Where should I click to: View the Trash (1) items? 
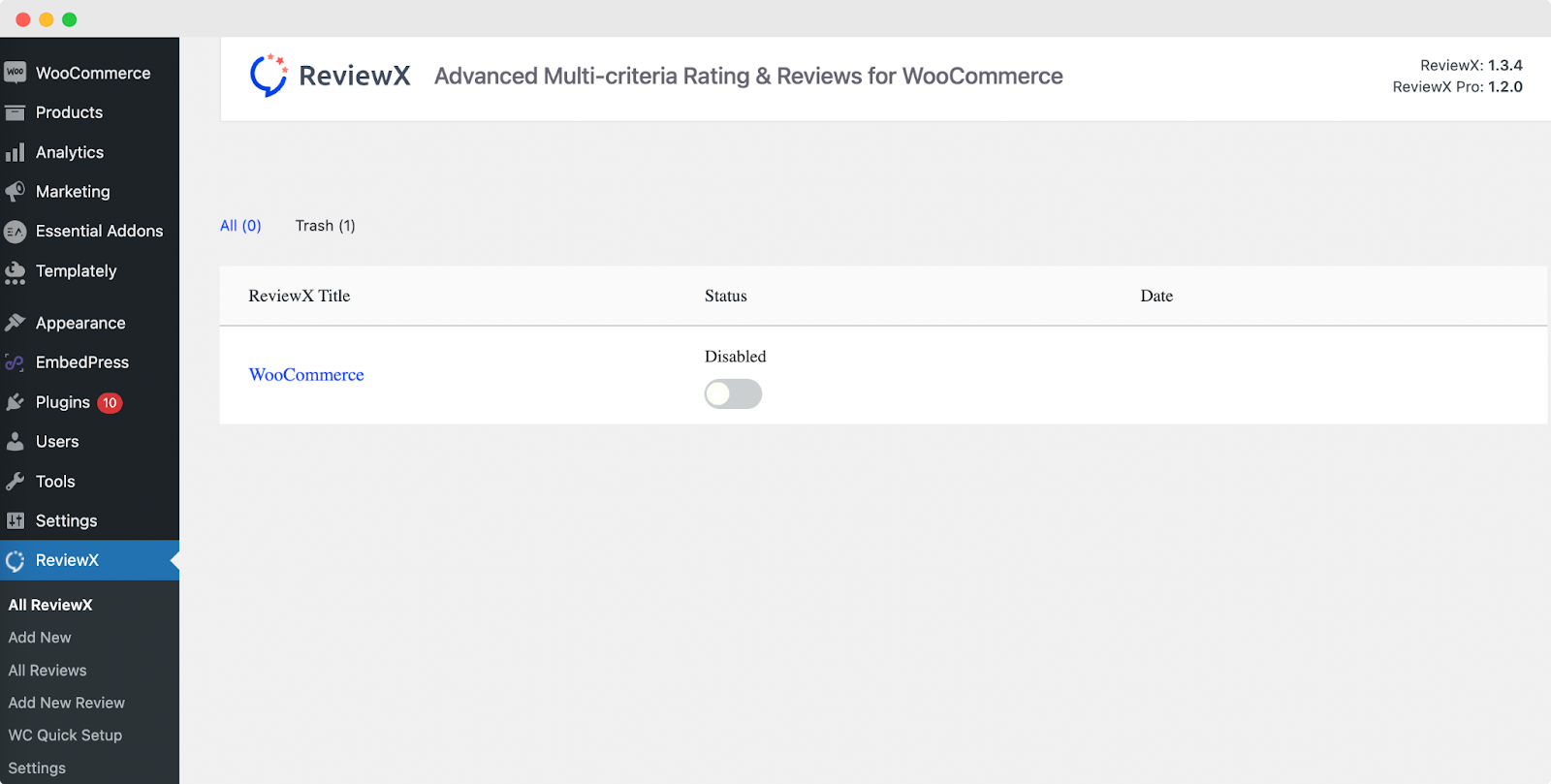(326, 226)
